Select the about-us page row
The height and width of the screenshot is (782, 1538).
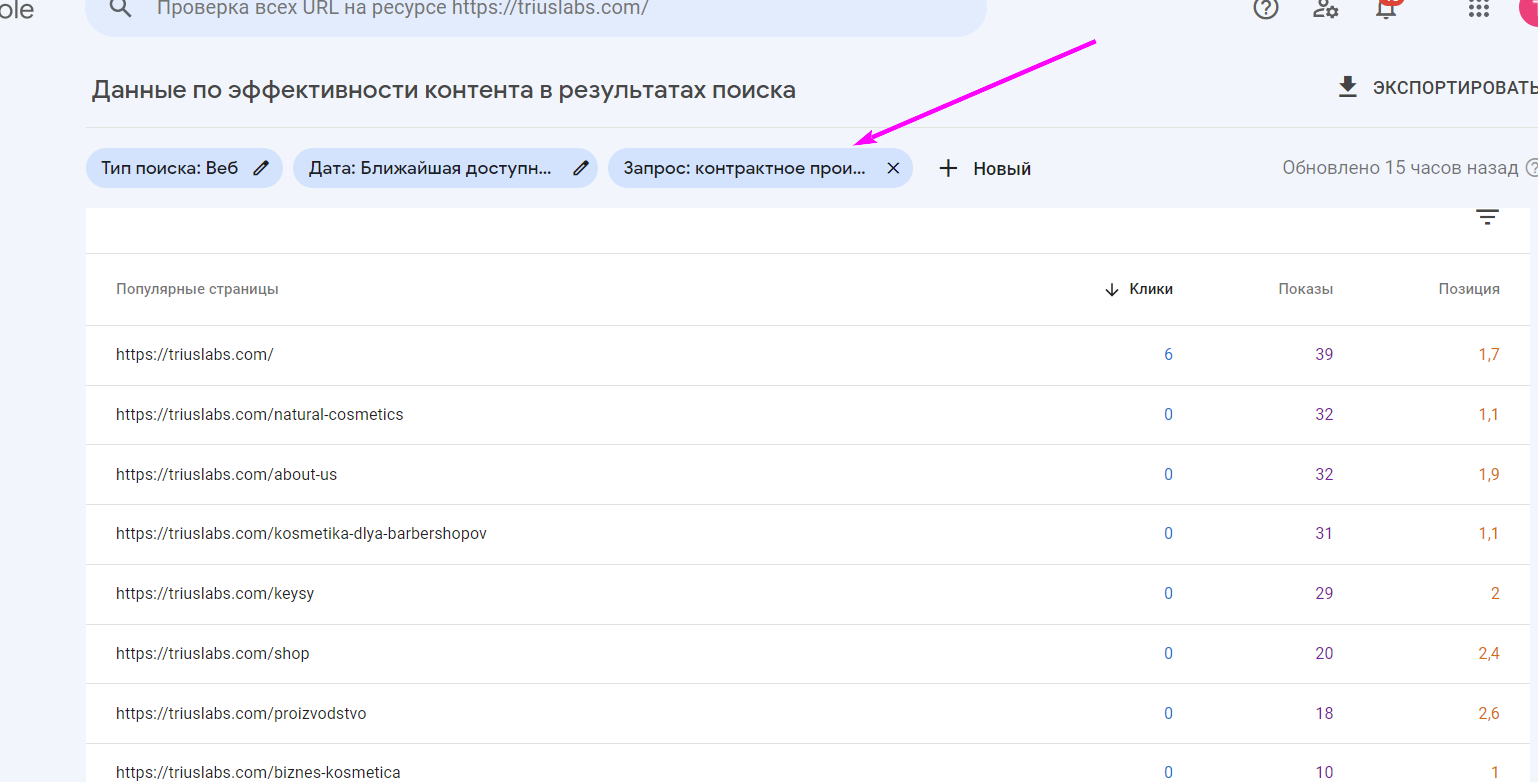pyautogui.click(x=808, y=474)
